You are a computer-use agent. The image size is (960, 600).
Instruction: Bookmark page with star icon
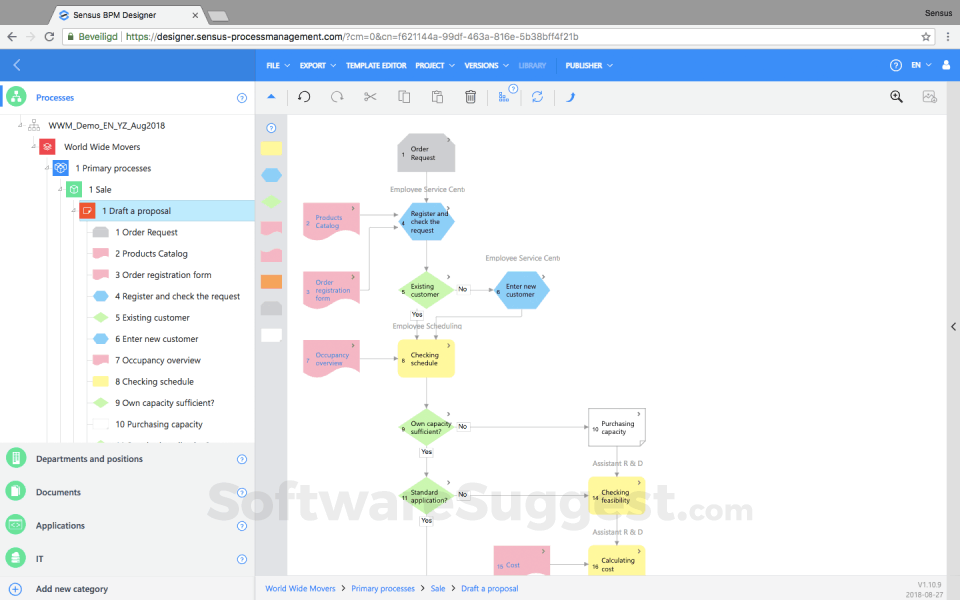tap(926, 37)
